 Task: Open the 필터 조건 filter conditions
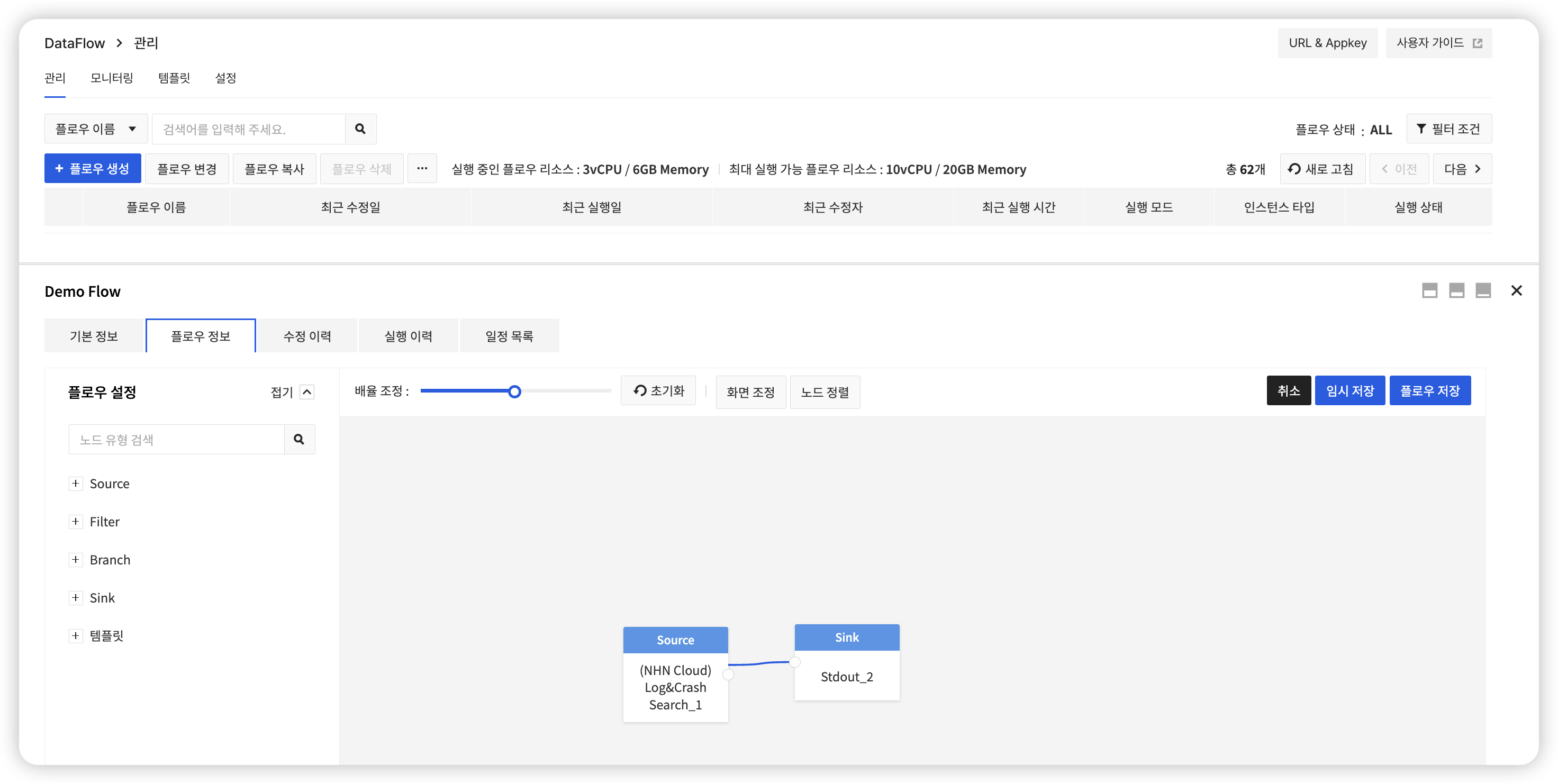tap(1448, 129)
